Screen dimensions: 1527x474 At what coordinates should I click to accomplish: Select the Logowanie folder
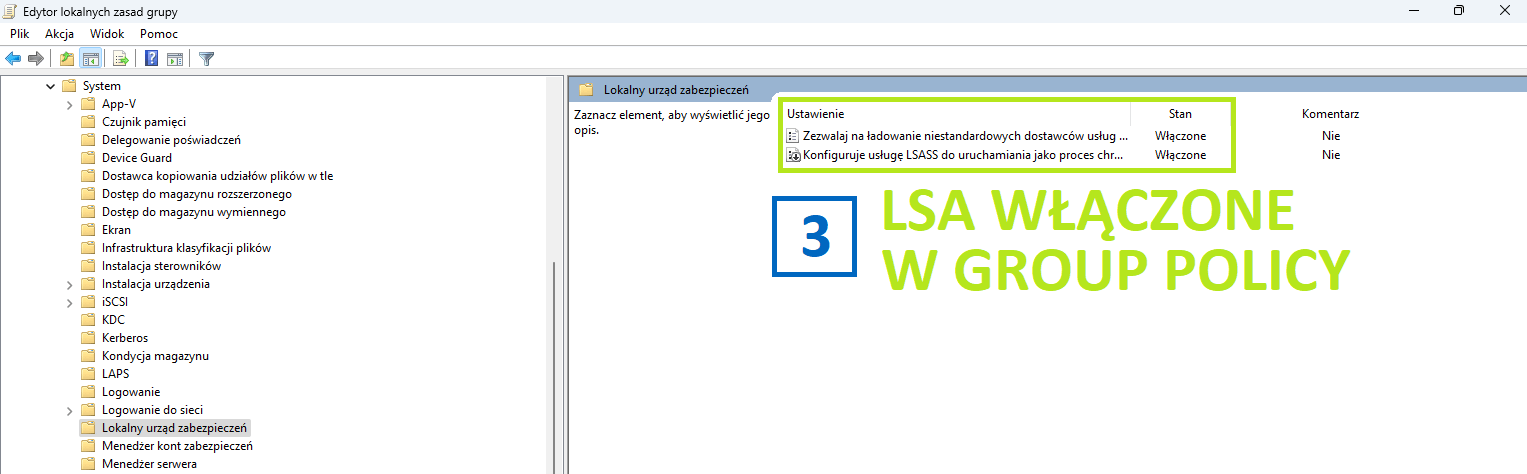click(x=131, y=392)
